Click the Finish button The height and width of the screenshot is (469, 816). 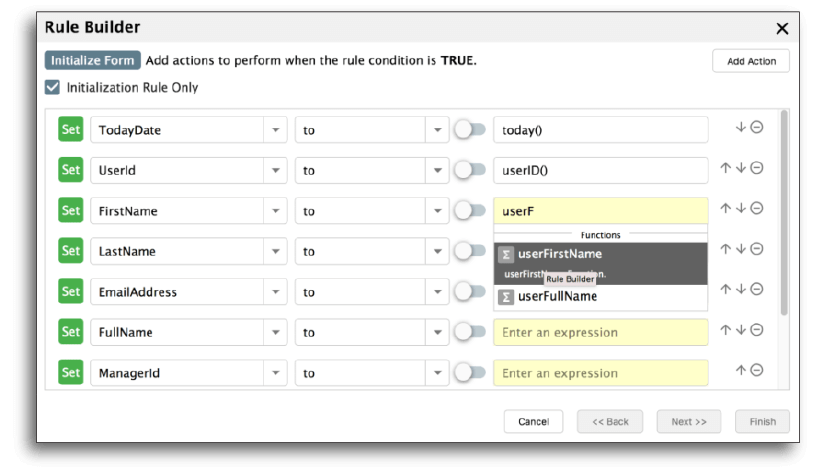(762, 421)
